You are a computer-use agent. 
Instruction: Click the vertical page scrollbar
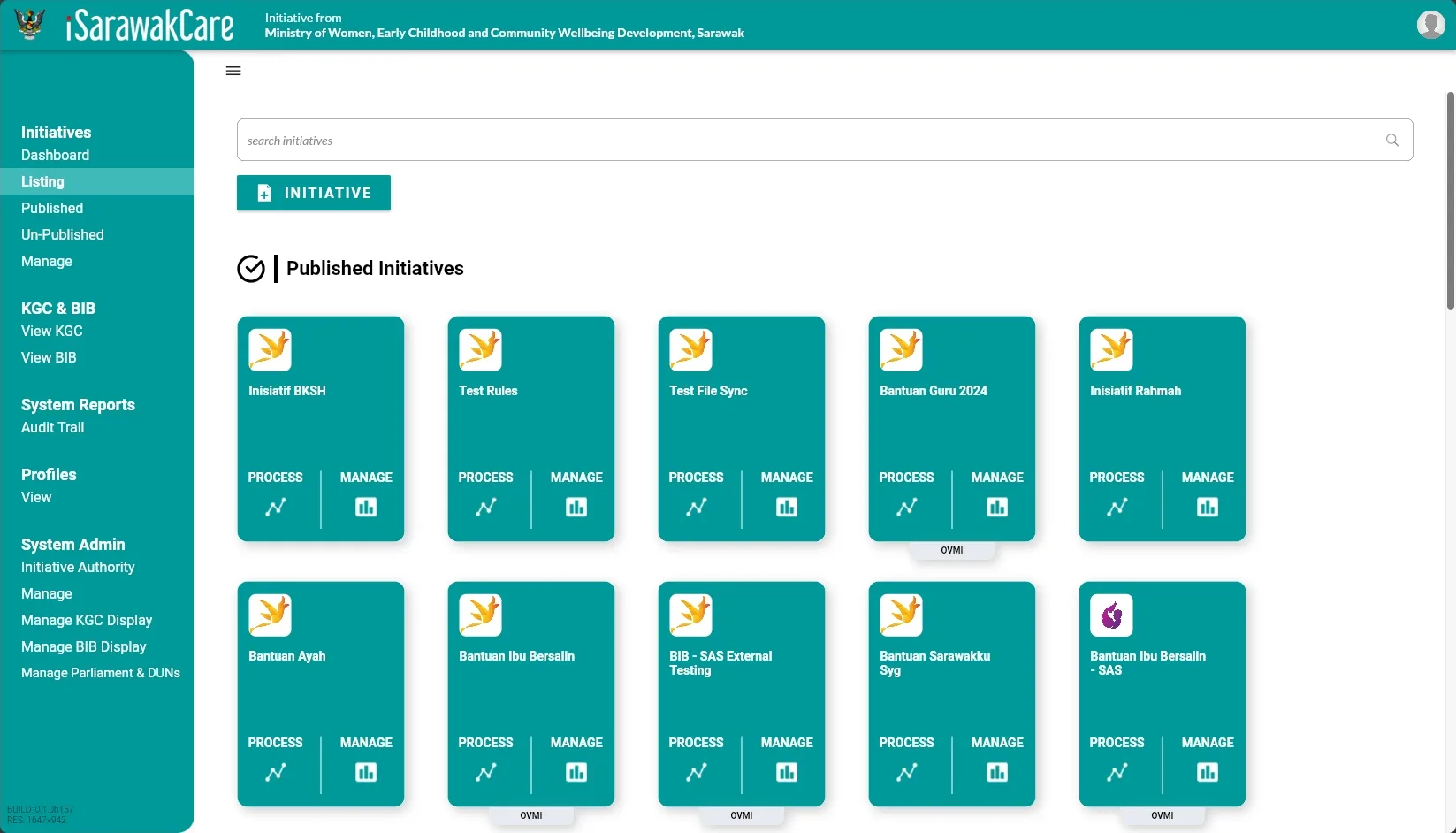click(x=1450, y=201)
